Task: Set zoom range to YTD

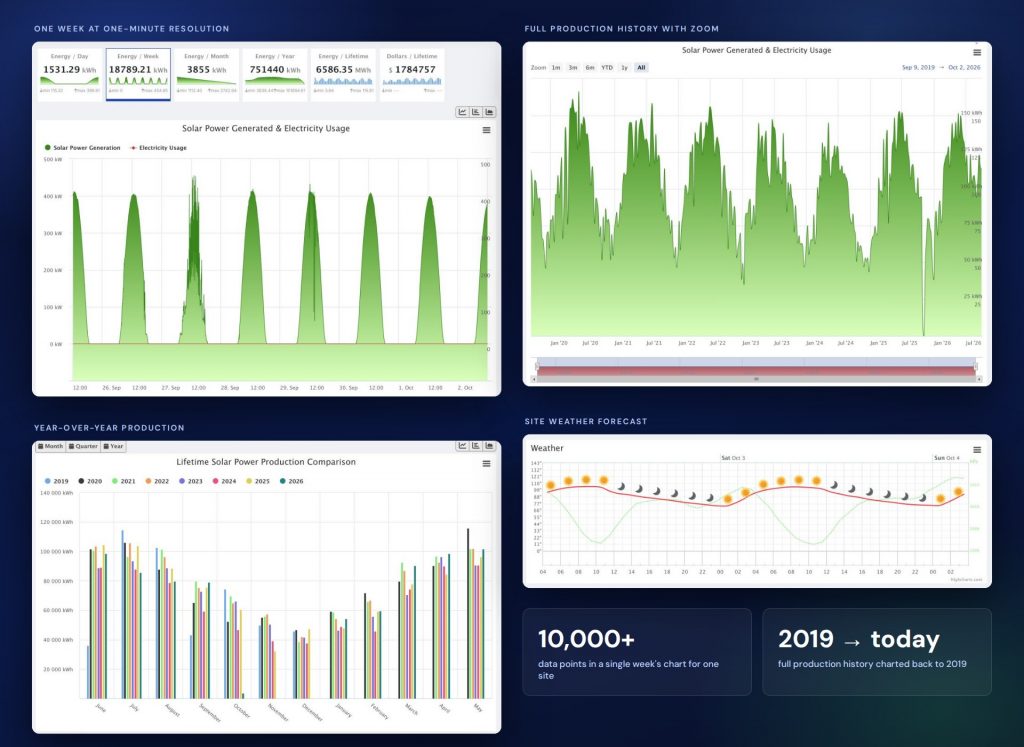Action: (x=607, y=67)
